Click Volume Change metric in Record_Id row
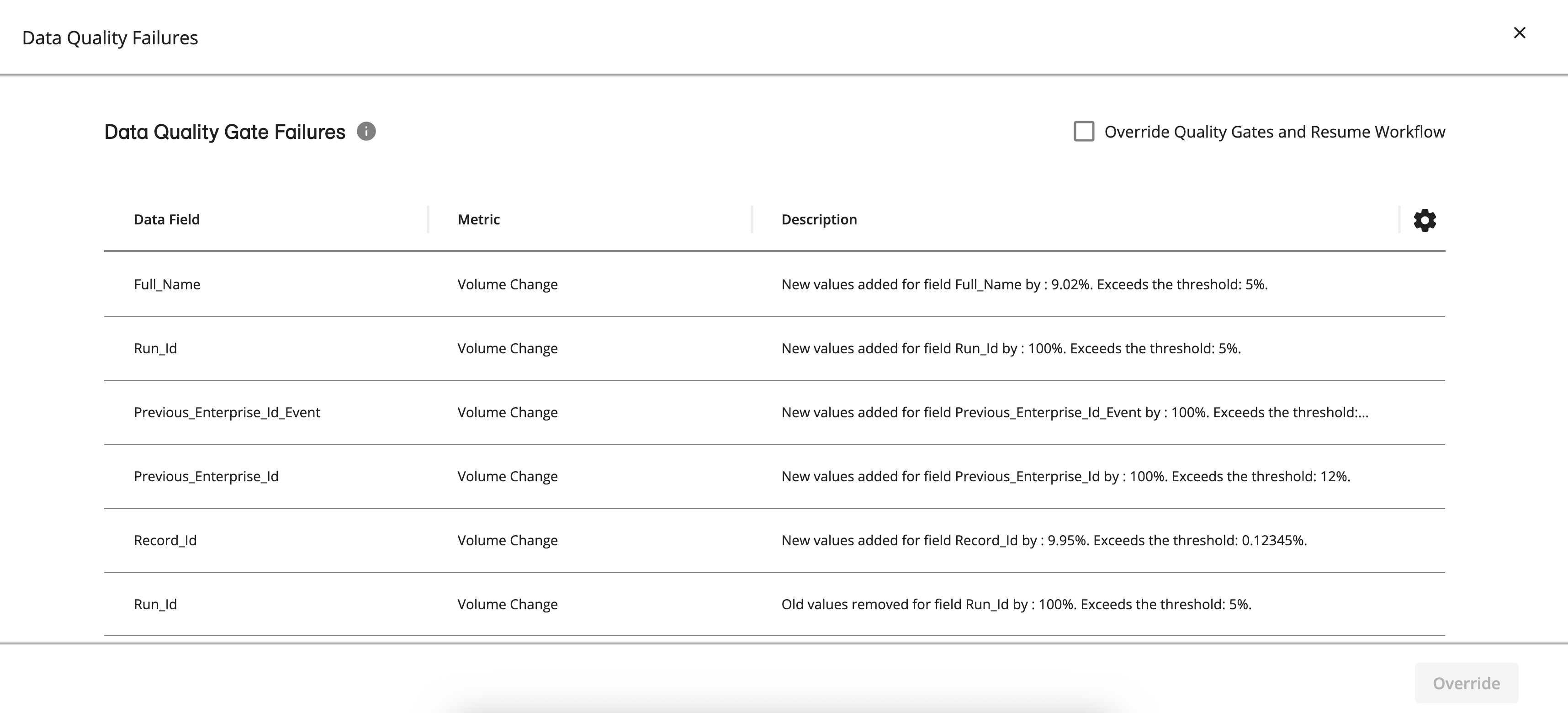Viewport: 1568px width, 713px height. (508, 540)
